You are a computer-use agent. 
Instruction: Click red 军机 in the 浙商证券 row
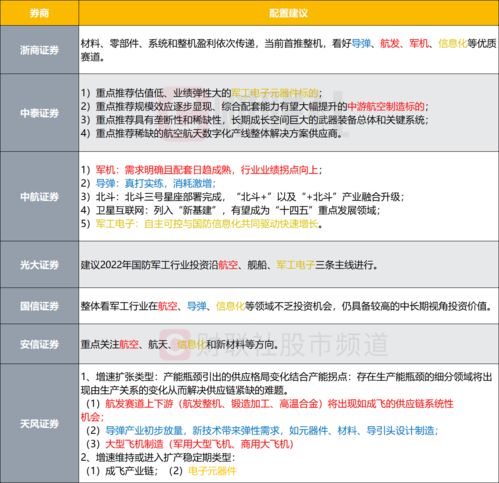pyautogui.click(x=419, y=43)
